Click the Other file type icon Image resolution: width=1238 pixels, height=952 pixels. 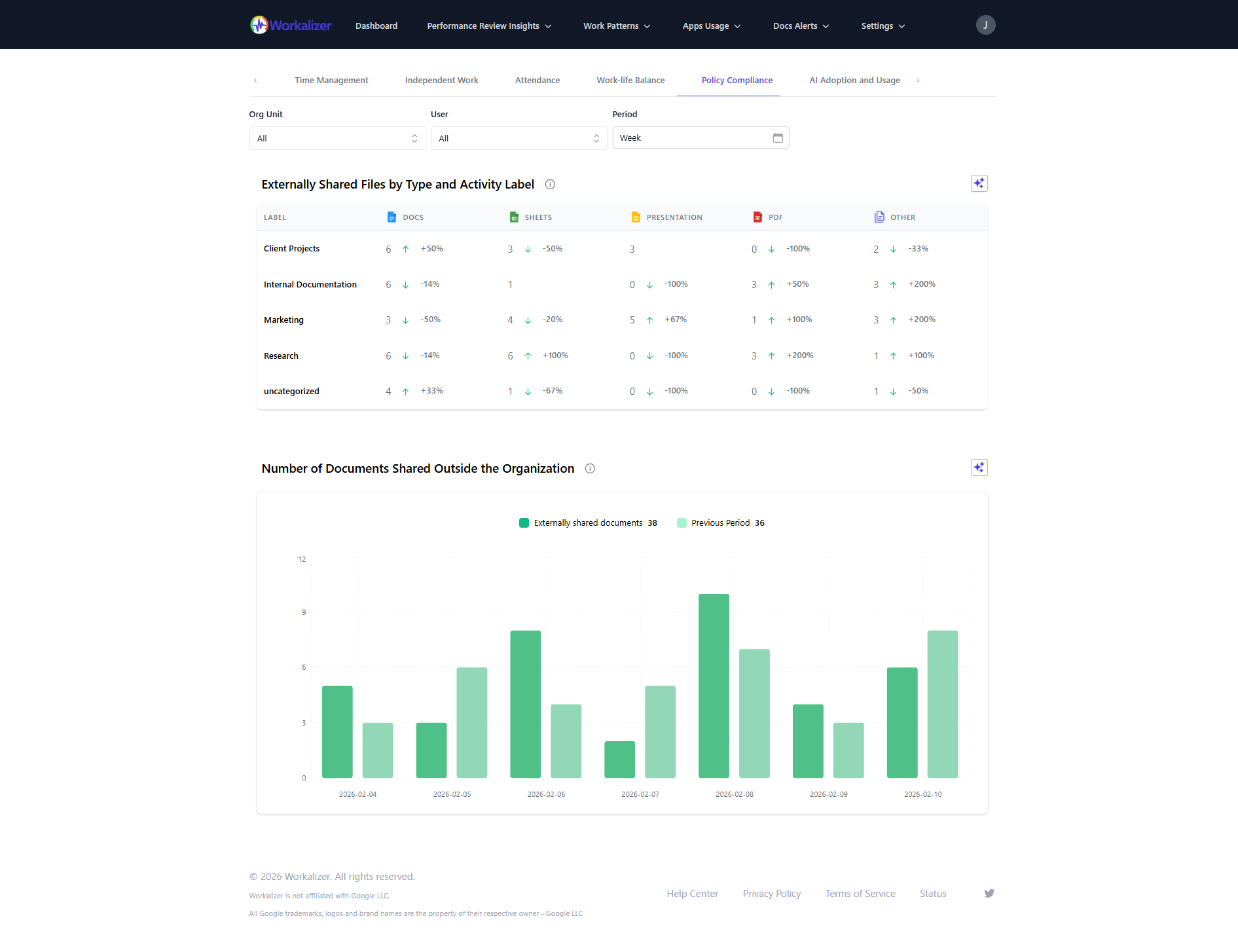tap(879, 217)
